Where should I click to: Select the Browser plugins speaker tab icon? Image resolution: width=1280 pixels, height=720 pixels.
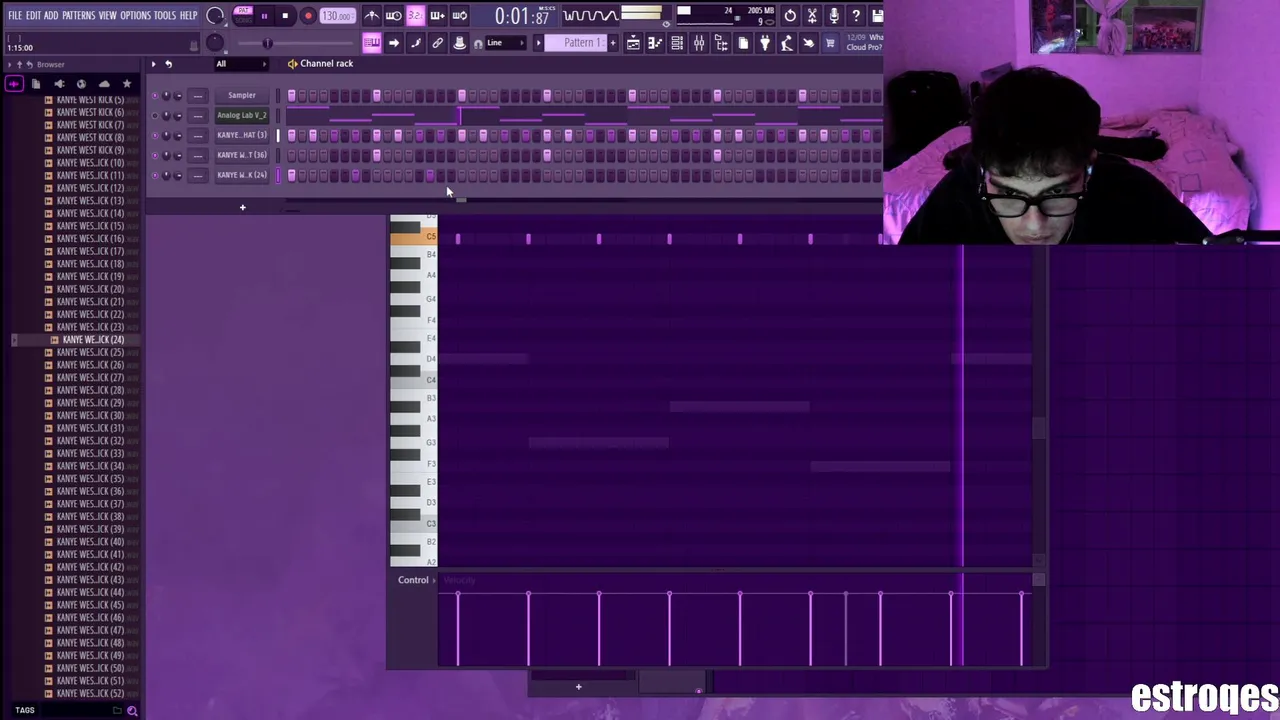tap(58, 84)
